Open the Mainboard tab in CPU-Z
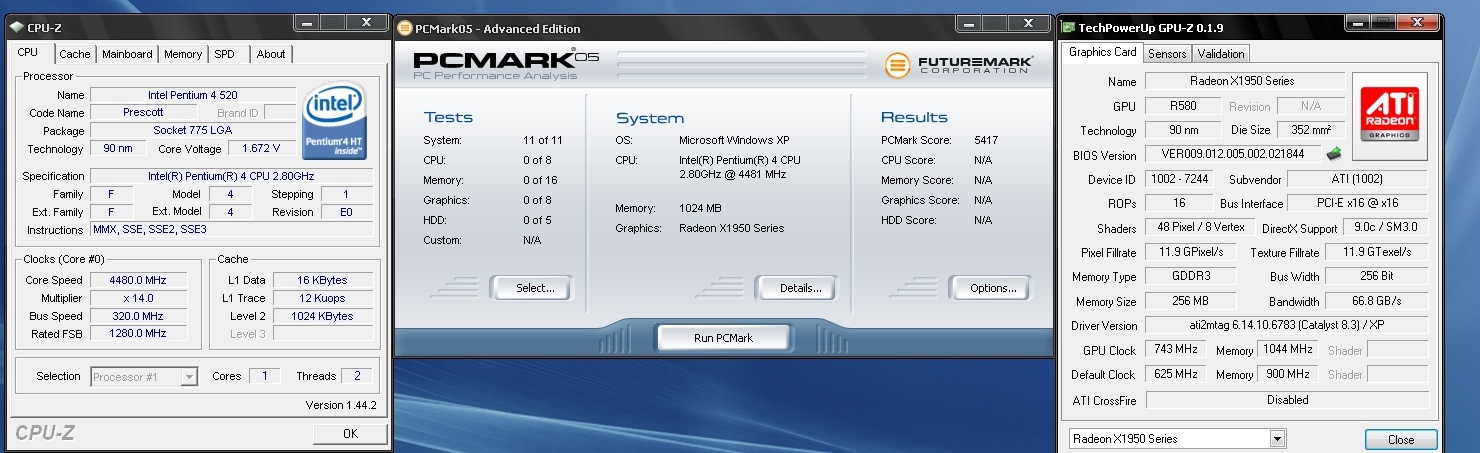This screenshot has height=453, width=1480. [x=127, y=54]
